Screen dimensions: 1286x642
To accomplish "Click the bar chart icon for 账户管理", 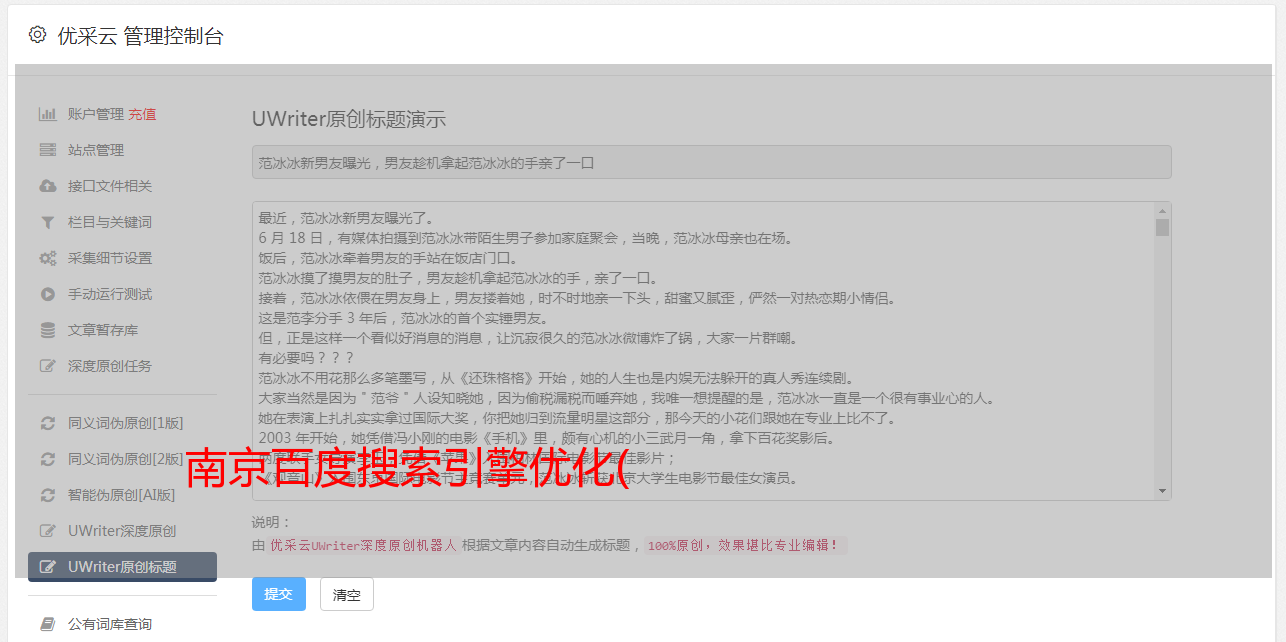I will tap(47, 114).
